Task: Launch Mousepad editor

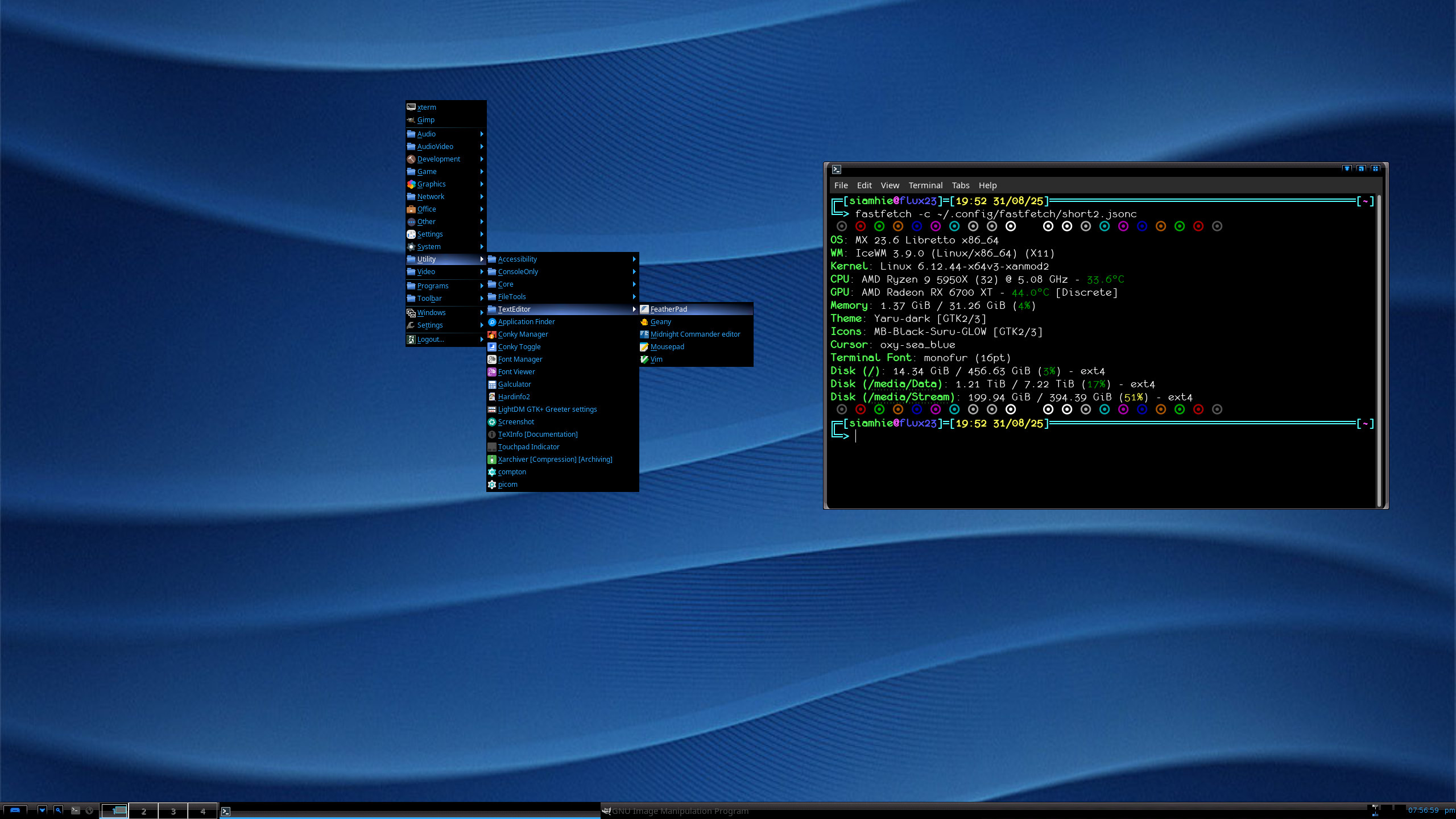Action: [696, 347]
